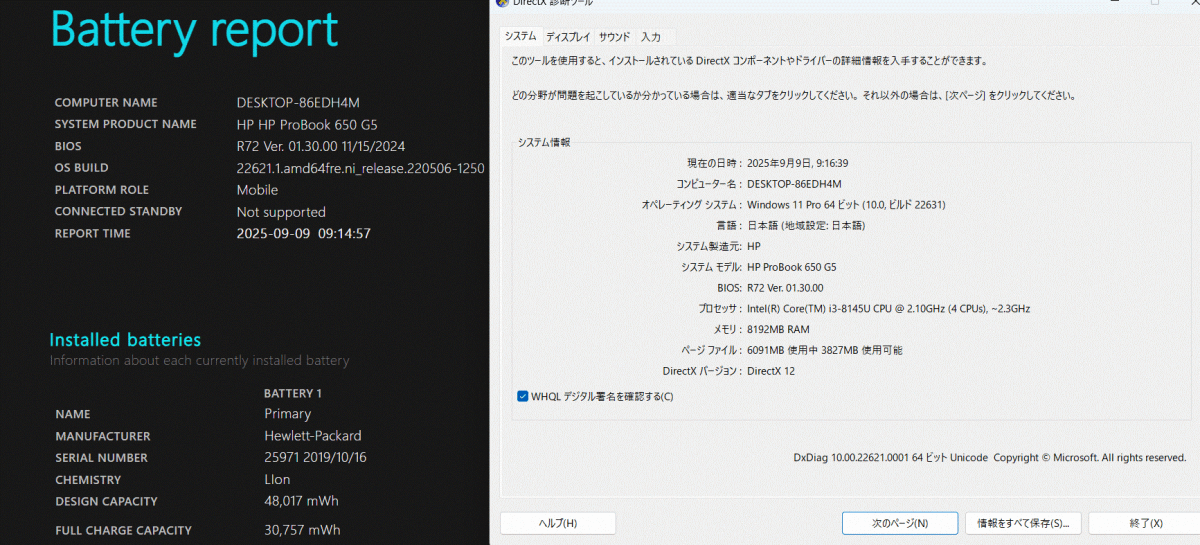This screenshot has width=1200, height=545.
Task: Click the 'Information about each currently installed battery' subtitle
Action: coord(200,360)
